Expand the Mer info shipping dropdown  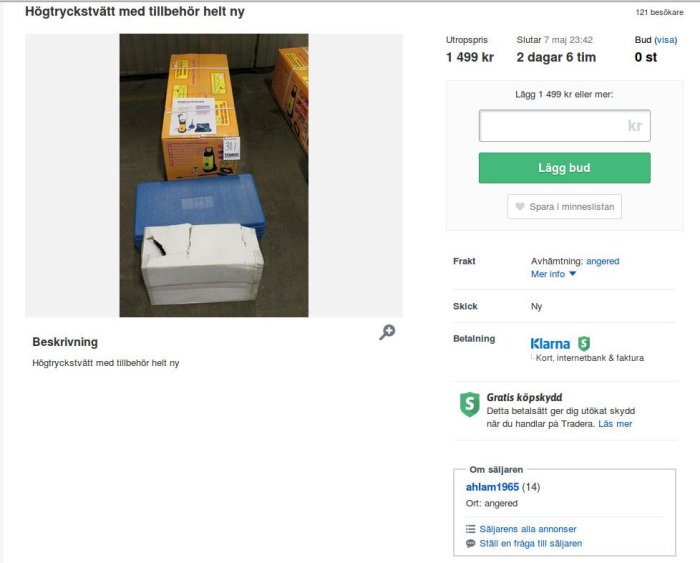(554, 274)
